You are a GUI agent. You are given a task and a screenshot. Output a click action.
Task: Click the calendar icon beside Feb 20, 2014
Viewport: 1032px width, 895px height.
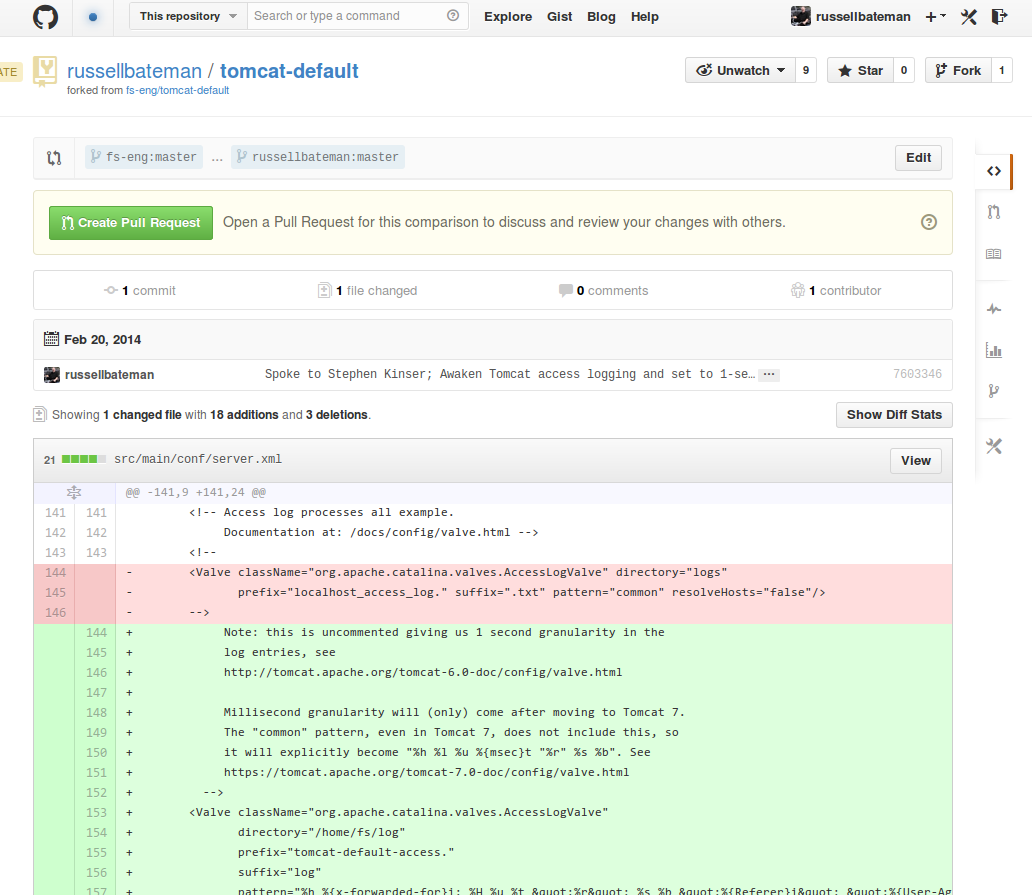51,340
